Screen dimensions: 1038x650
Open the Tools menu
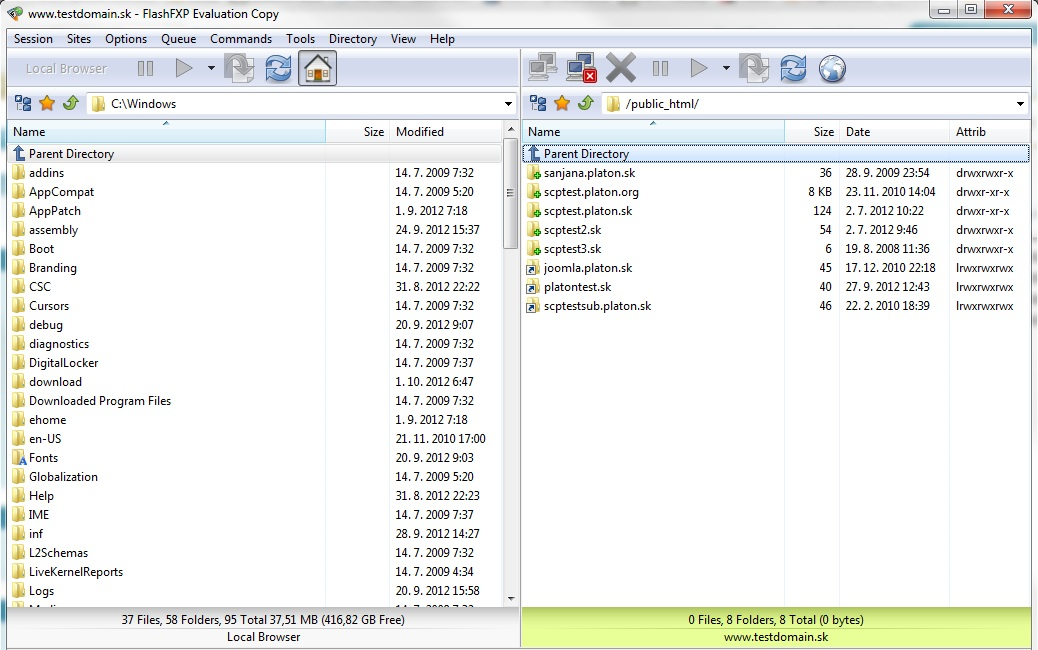click(301, 39)
